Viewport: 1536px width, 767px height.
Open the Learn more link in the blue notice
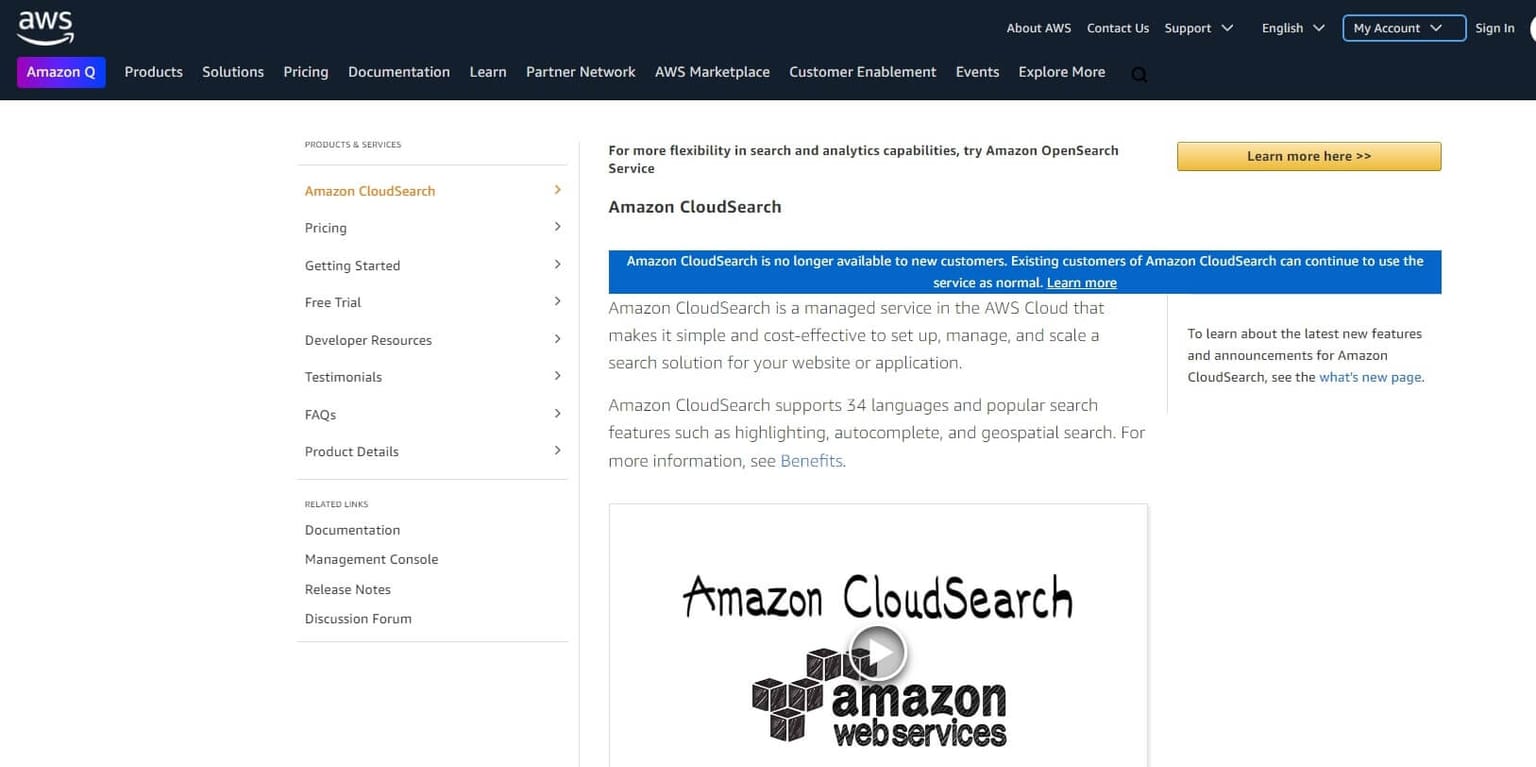click(1081, 282)
